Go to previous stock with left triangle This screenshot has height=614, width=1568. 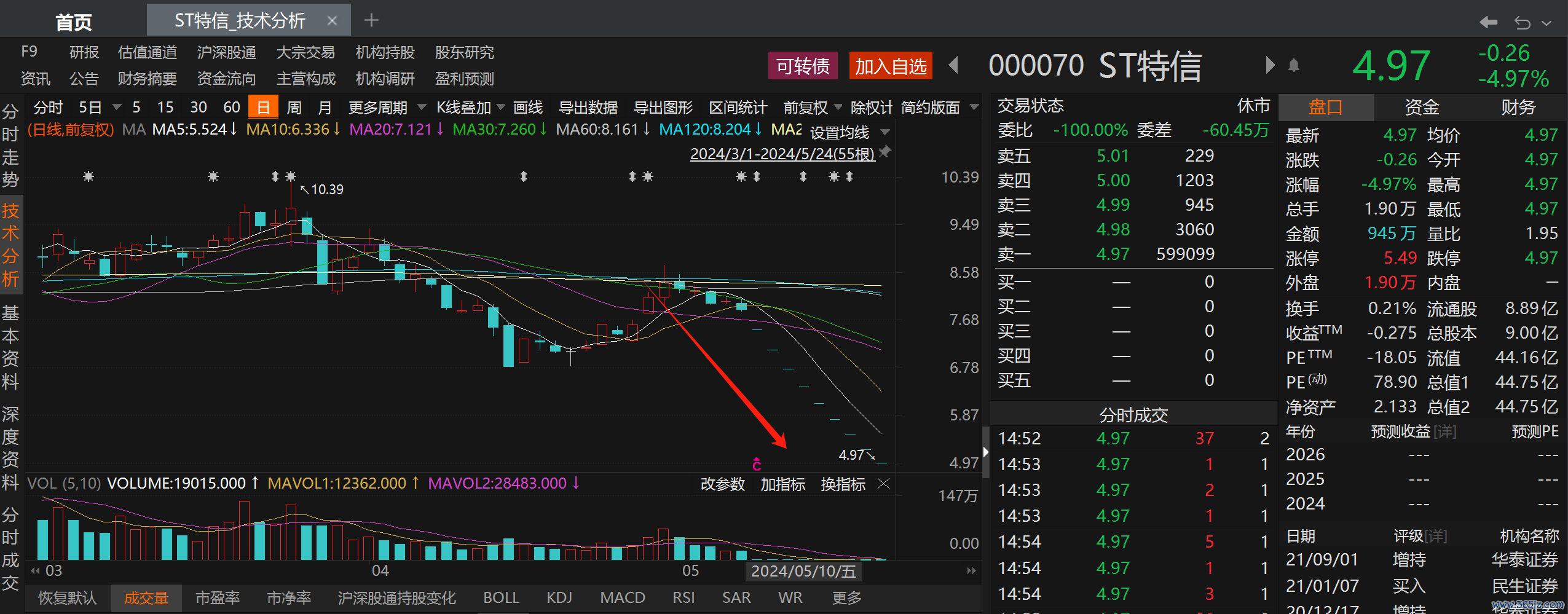point(954,65)
